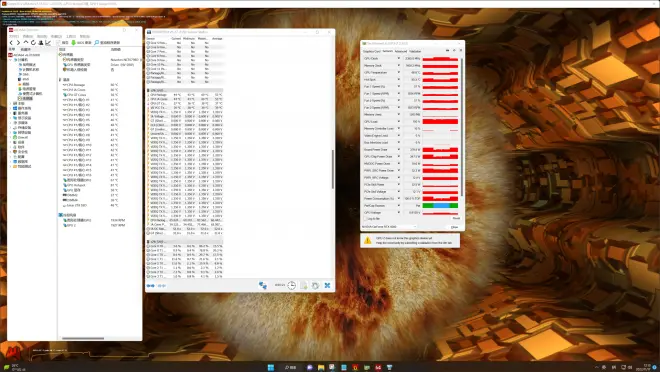Click Fan 1 Speed (RPM) label in GPU-Z
This screenshot has height=372, width=660.
point(376,93)
